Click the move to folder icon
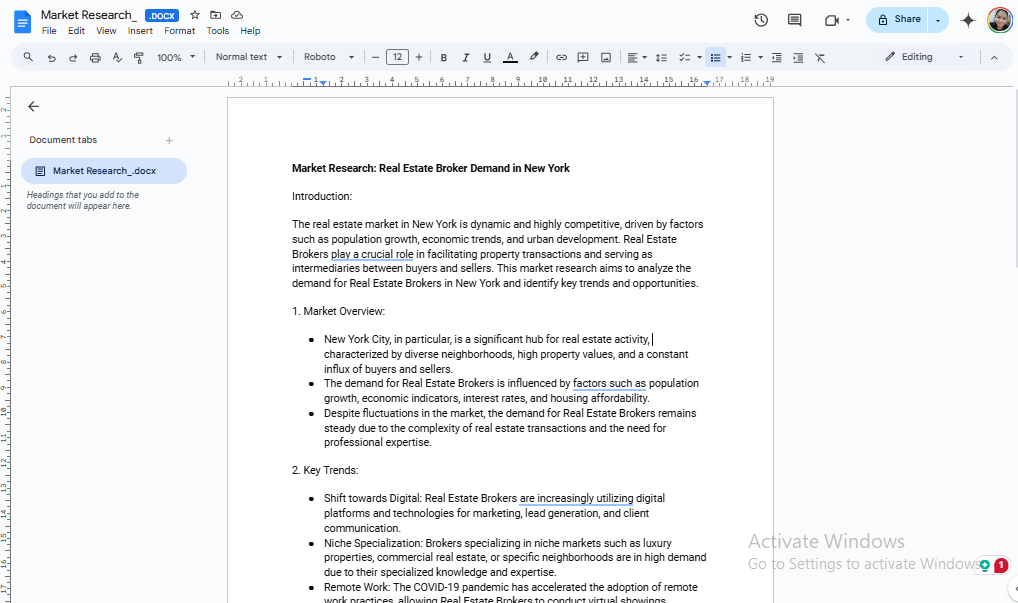Viewport: 1018px width, 603px height. click(216, 15)
